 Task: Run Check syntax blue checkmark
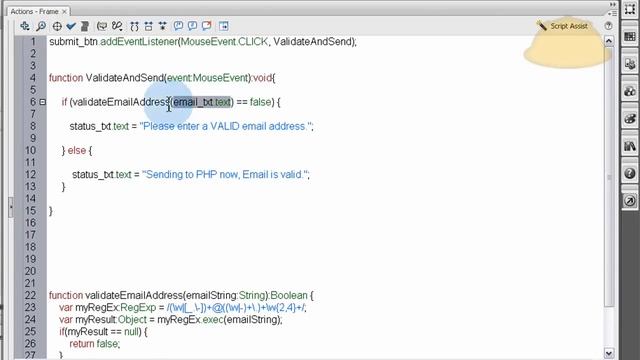click(x=71, y=26)
